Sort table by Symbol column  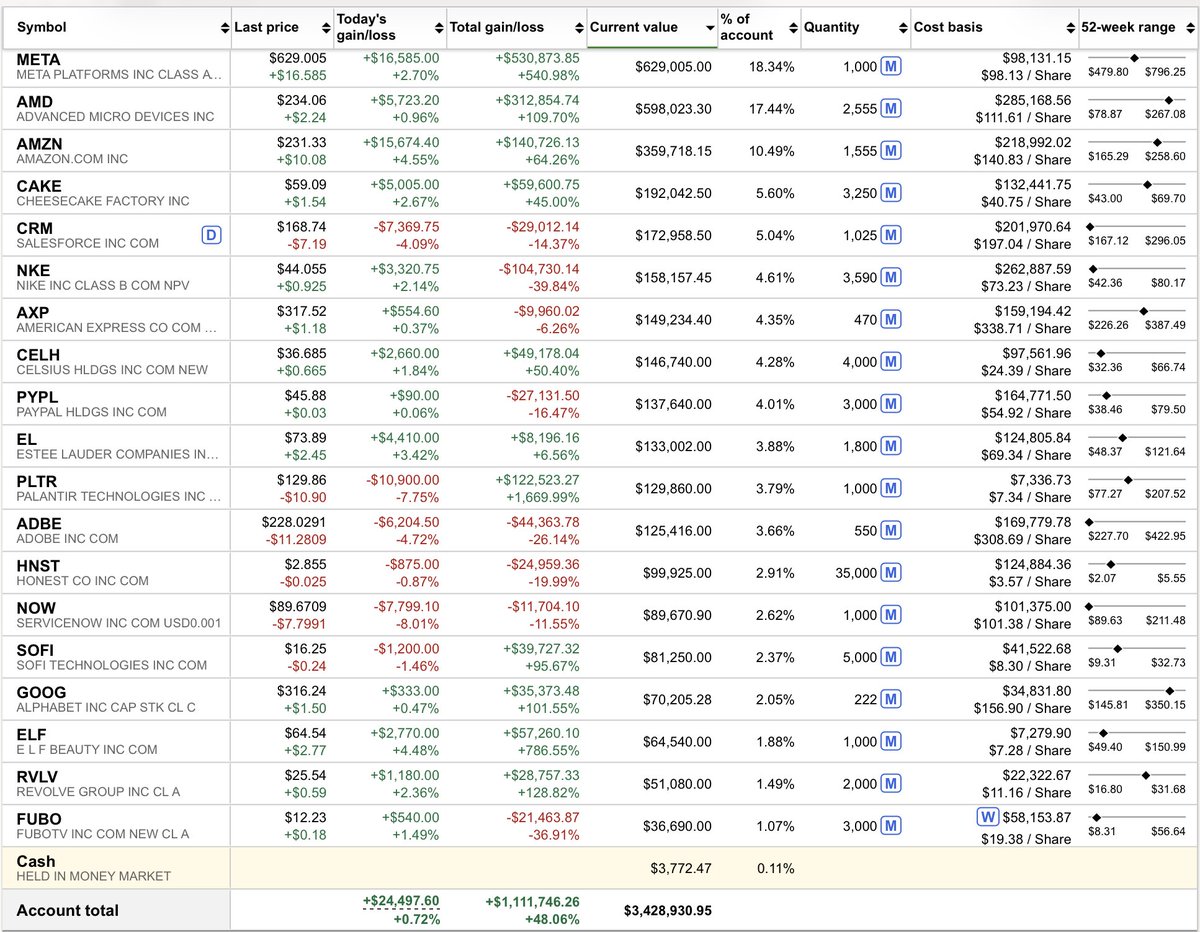pos(117,28)
